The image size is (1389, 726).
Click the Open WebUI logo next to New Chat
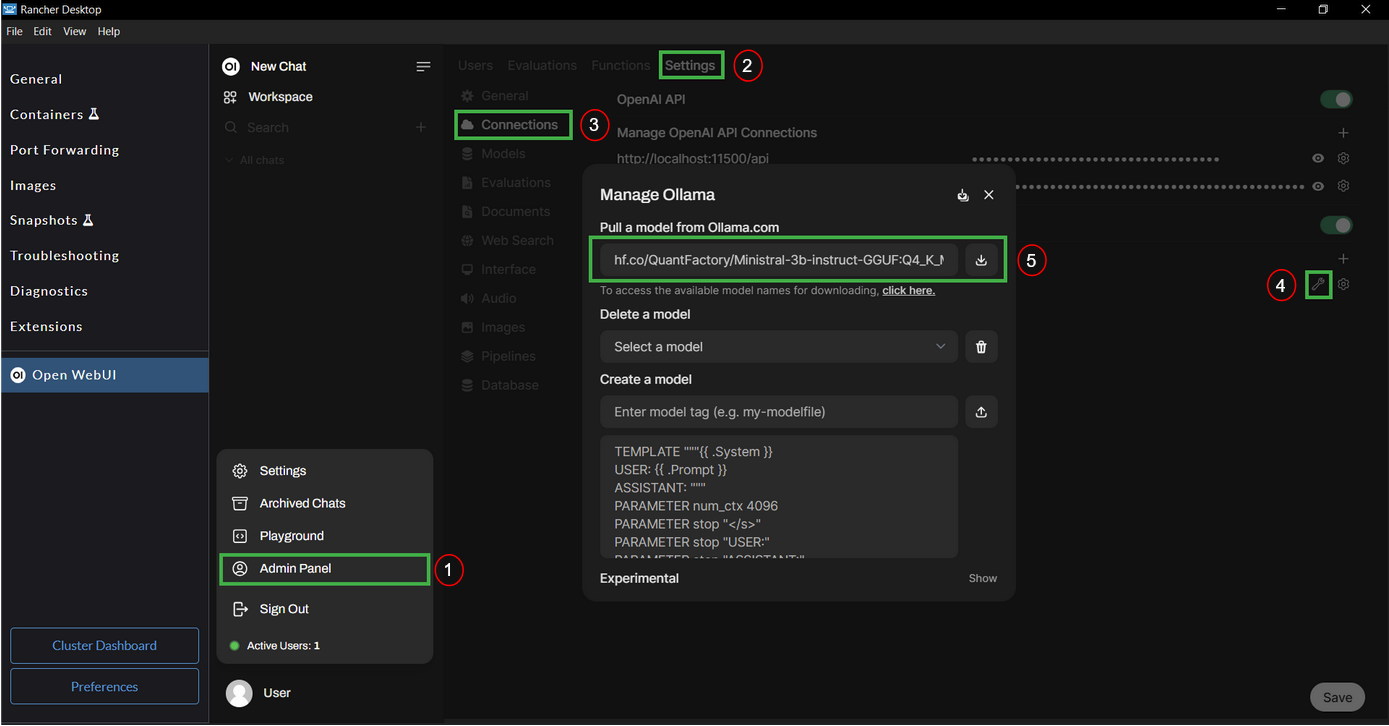[231, 66]
